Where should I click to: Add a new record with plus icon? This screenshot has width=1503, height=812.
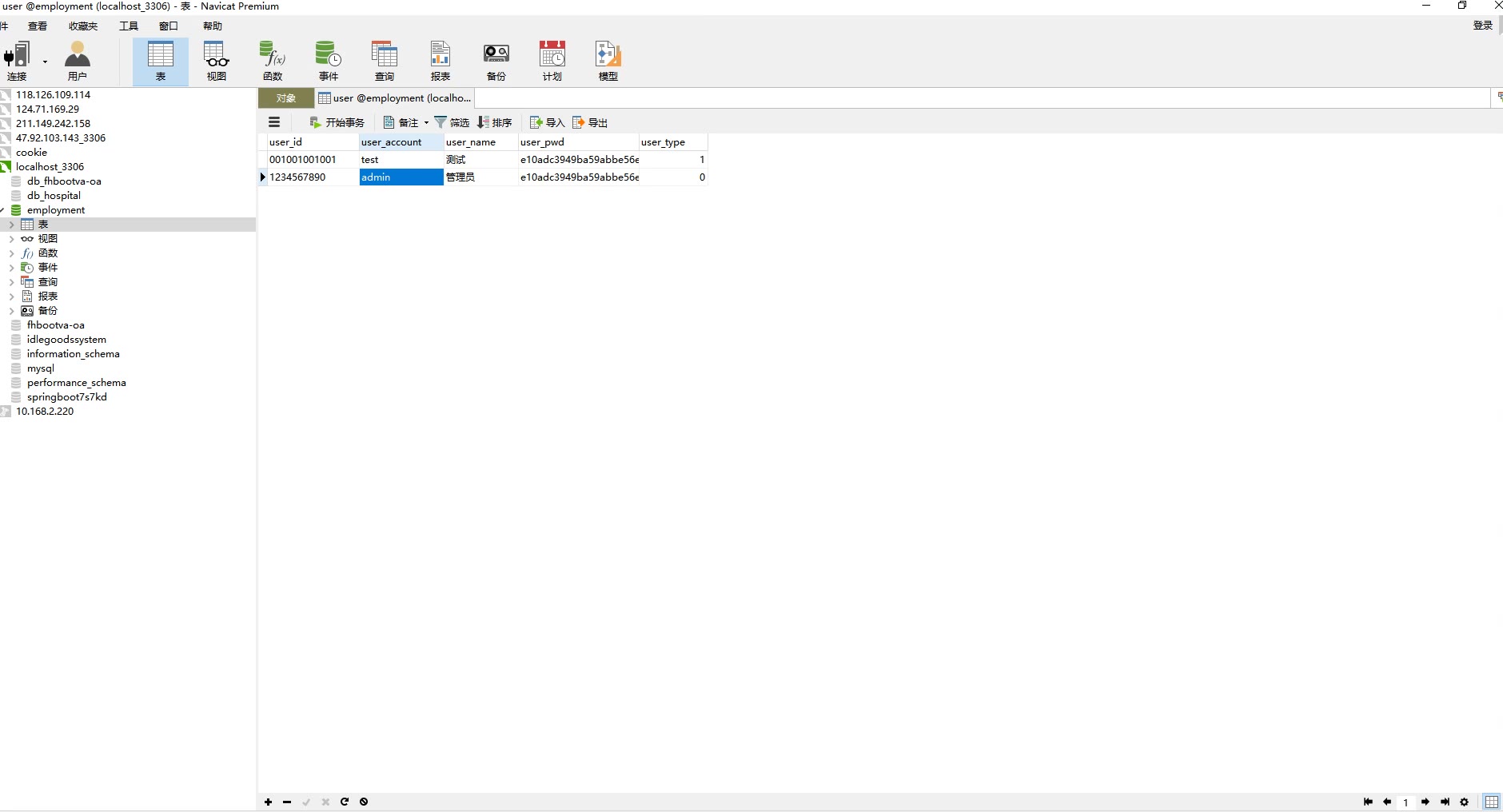[x=268, y=802]
